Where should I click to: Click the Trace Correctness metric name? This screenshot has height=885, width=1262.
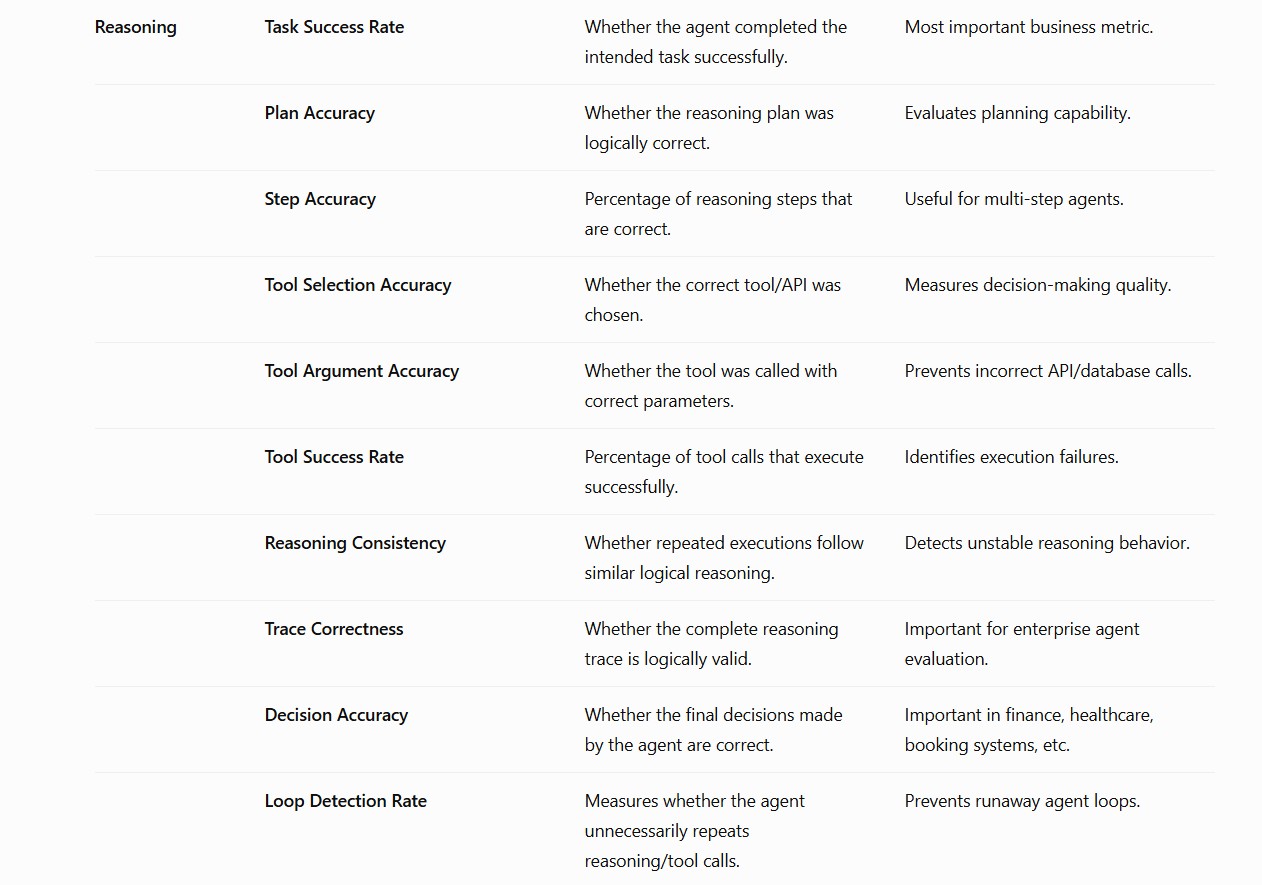tap(334, 630)
